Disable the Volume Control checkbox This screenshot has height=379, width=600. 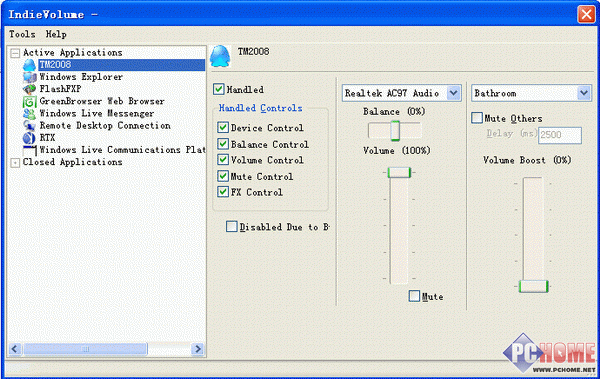coord(223,160)
